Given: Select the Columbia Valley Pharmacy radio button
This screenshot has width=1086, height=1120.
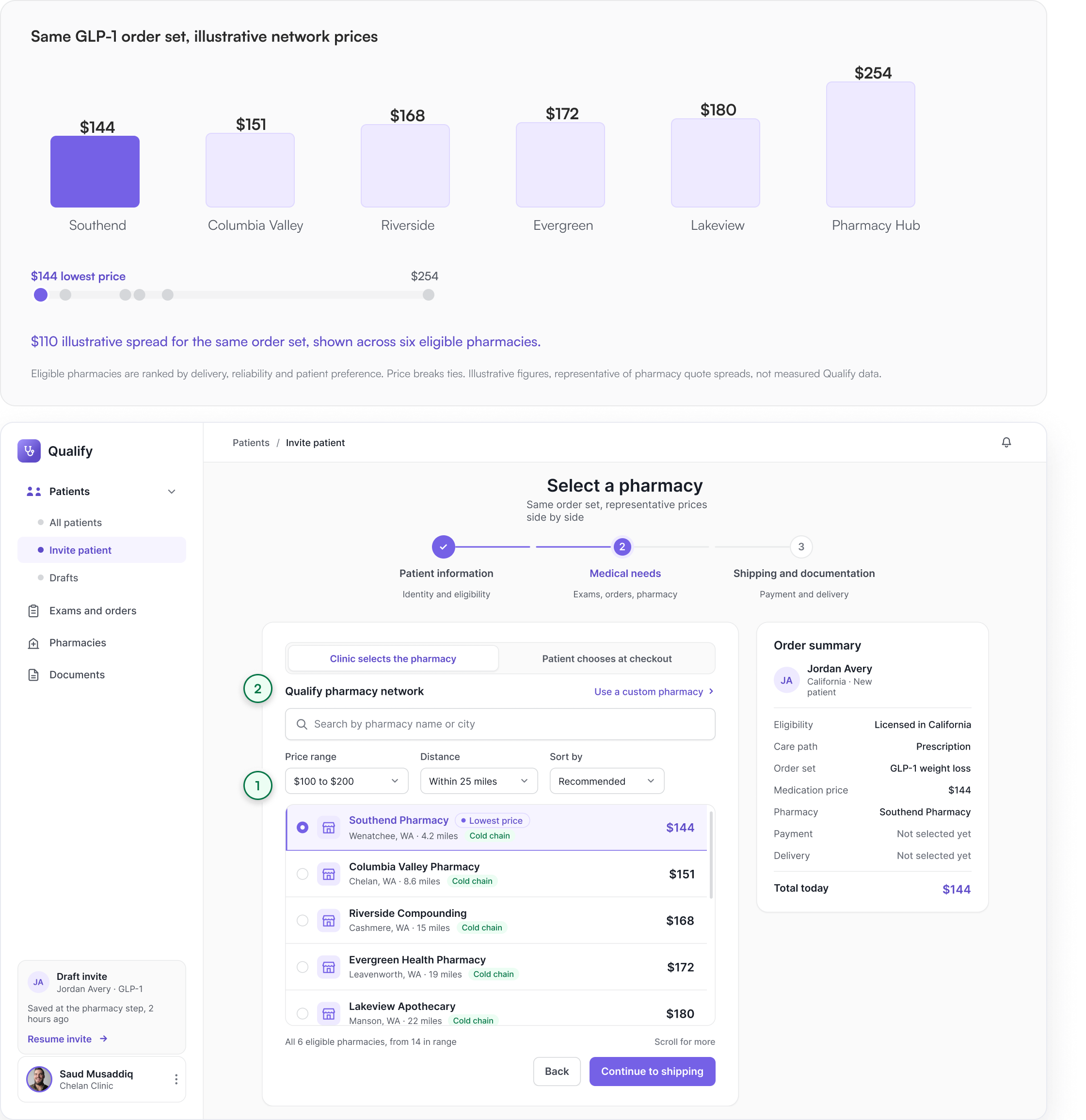Looking at the screenshot, I should tap(302, 874).
